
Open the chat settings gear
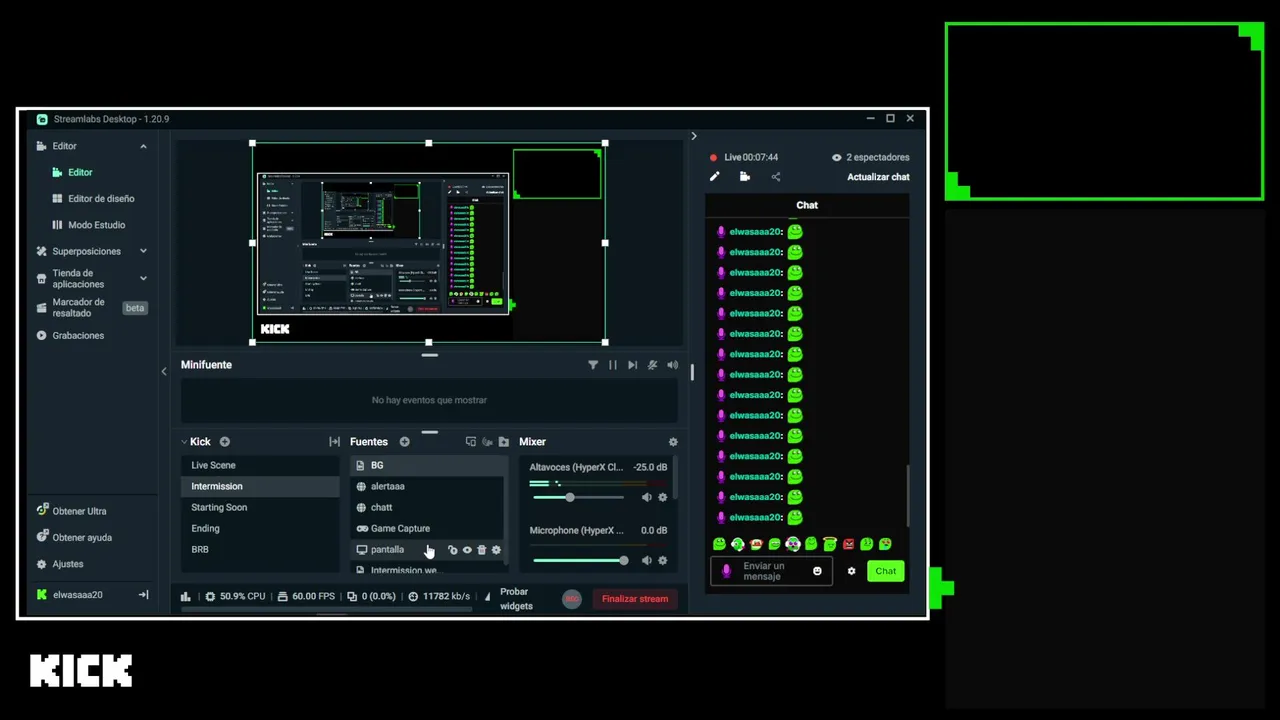852,571
